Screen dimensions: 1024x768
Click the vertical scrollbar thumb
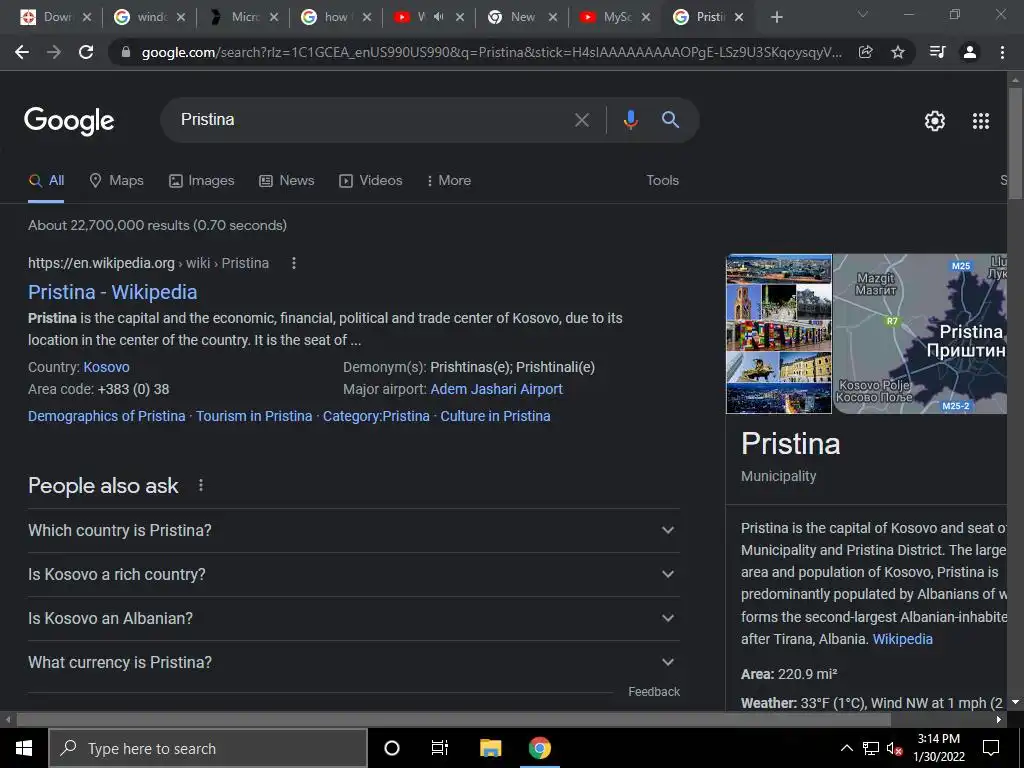point(1016,142)
